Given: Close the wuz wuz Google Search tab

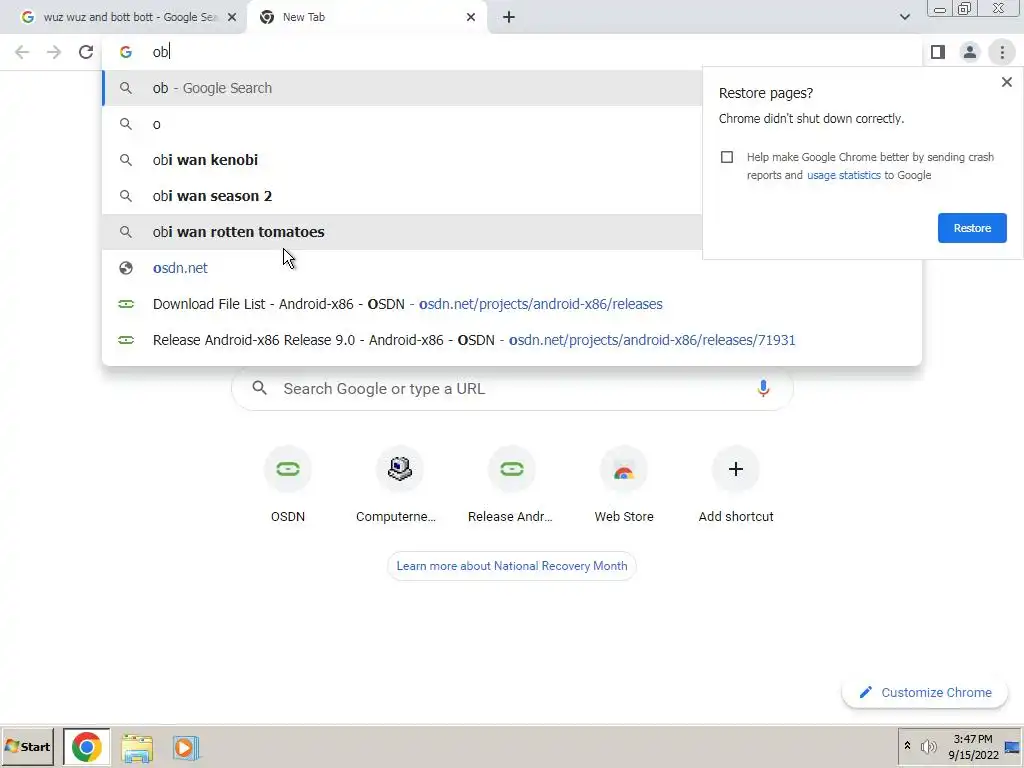Looking at the screenshot, I should coord(232,17).
